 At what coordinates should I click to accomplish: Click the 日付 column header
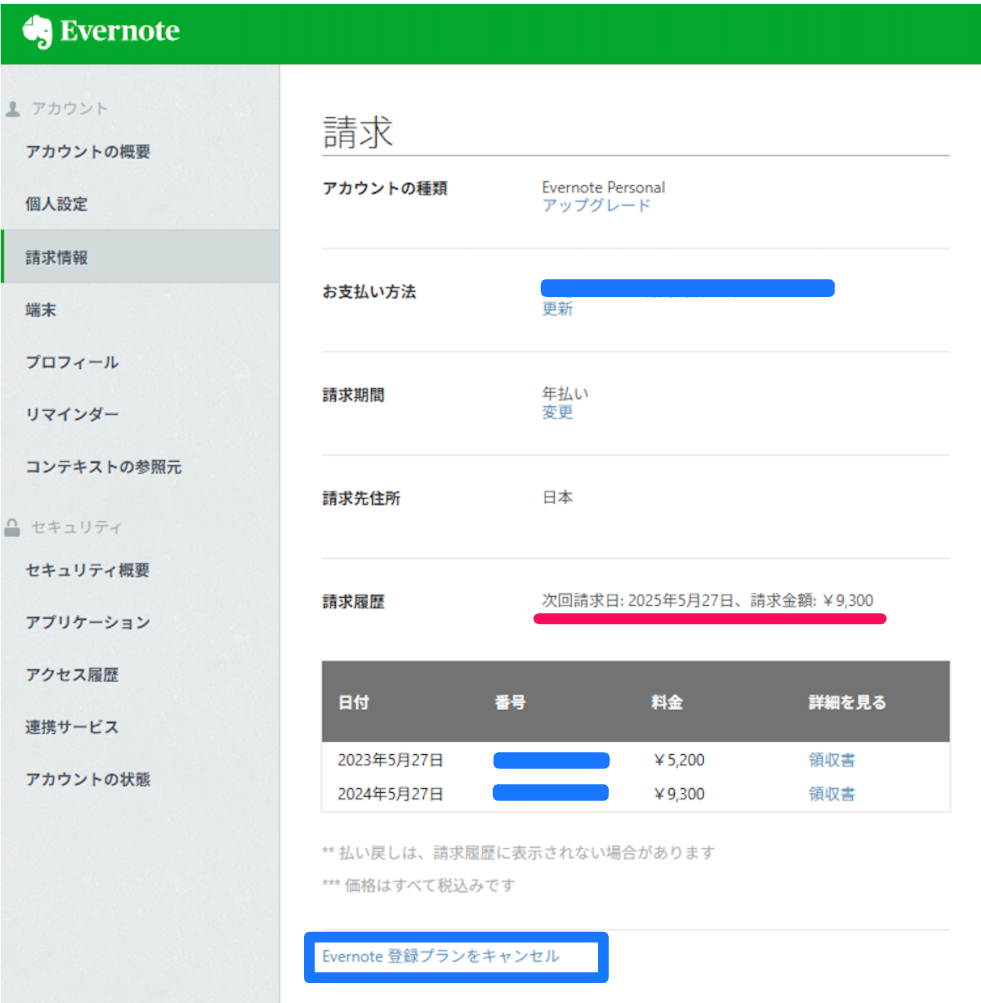coord(354,702)
